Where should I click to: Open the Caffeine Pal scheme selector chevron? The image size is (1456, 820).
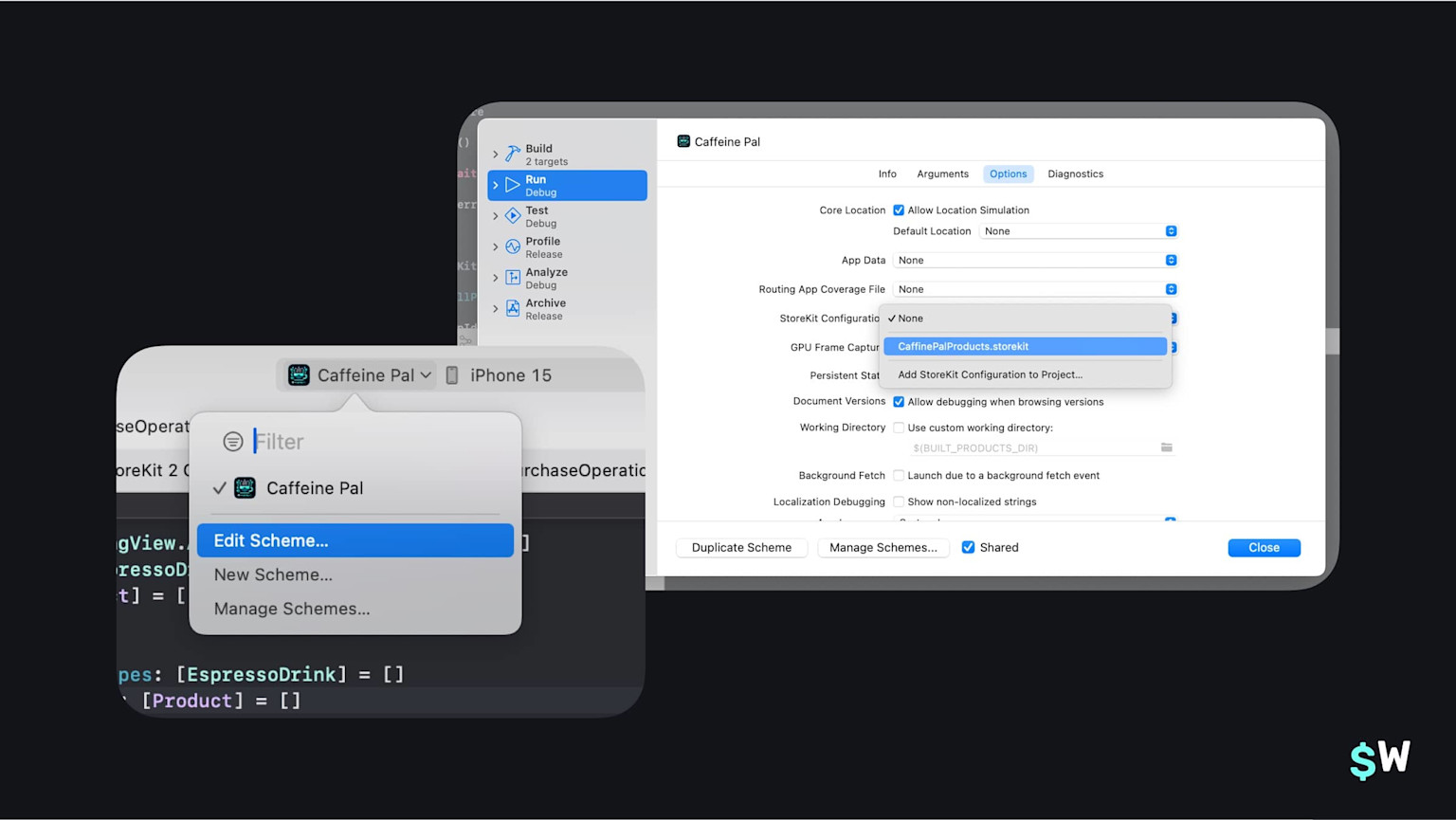[426, 375]
